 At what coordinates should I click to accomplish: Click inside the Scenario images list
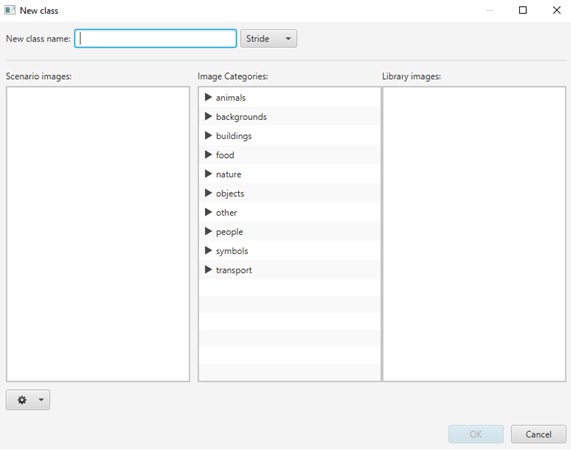click(98, 234)
